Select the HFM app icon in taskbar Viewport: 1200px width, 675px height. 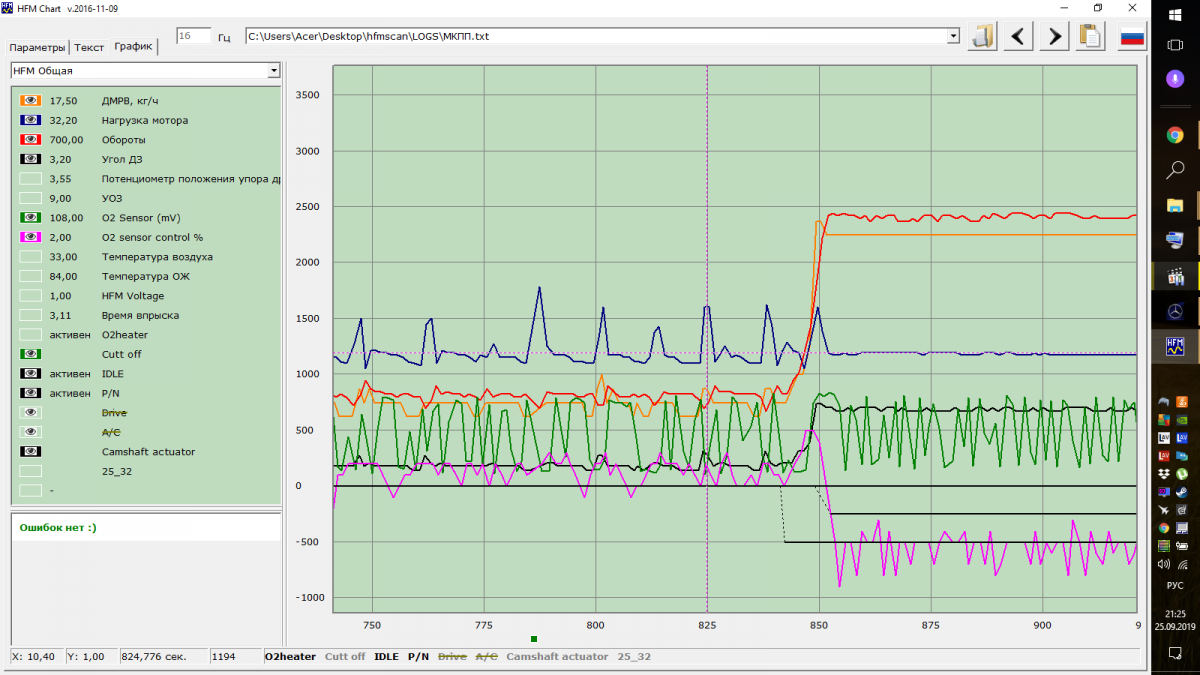[1175, 346]
